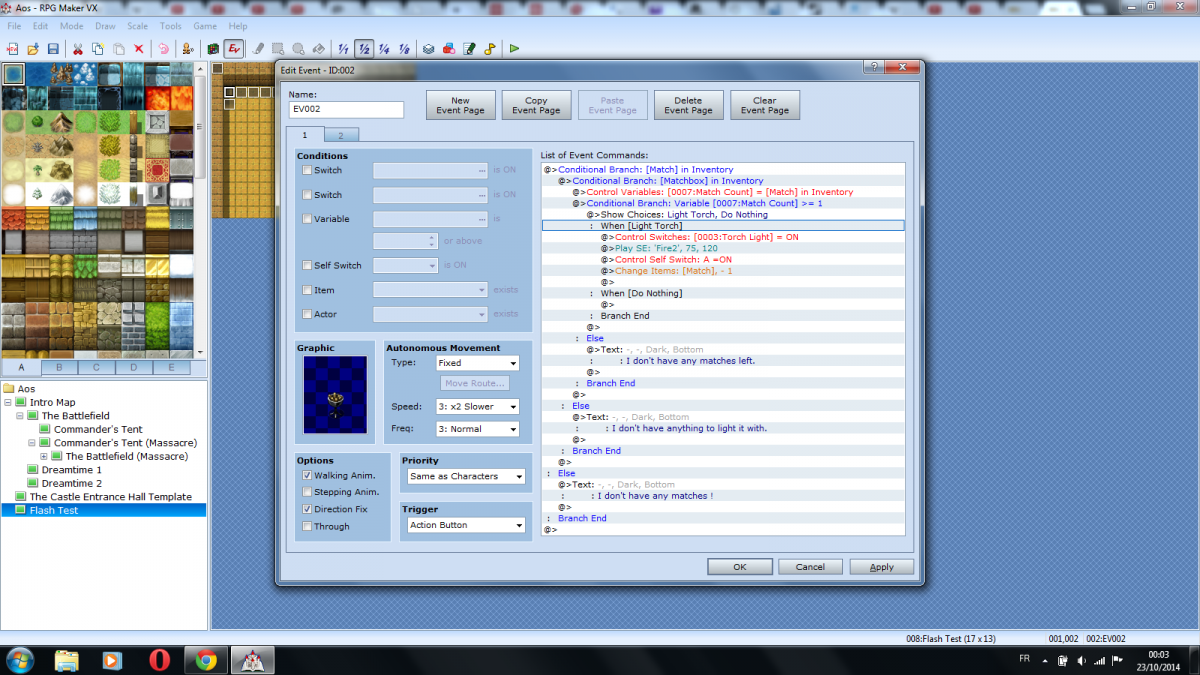The width and height of the screenshot is (1200, 675).
Task: Open Windows Explorer from the taskbar
Action: tap(67, 660)
